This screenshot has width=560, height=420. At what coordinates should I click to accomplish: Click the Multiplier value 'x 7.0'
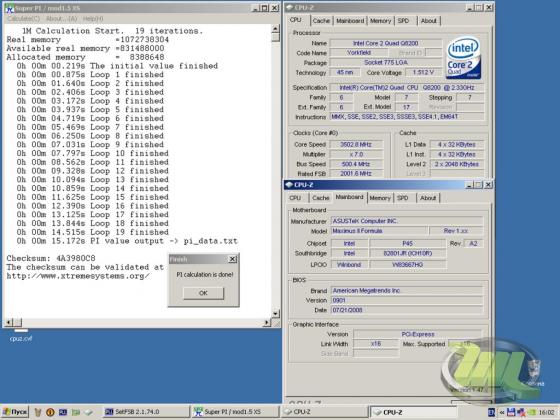[x=356, y=154]
